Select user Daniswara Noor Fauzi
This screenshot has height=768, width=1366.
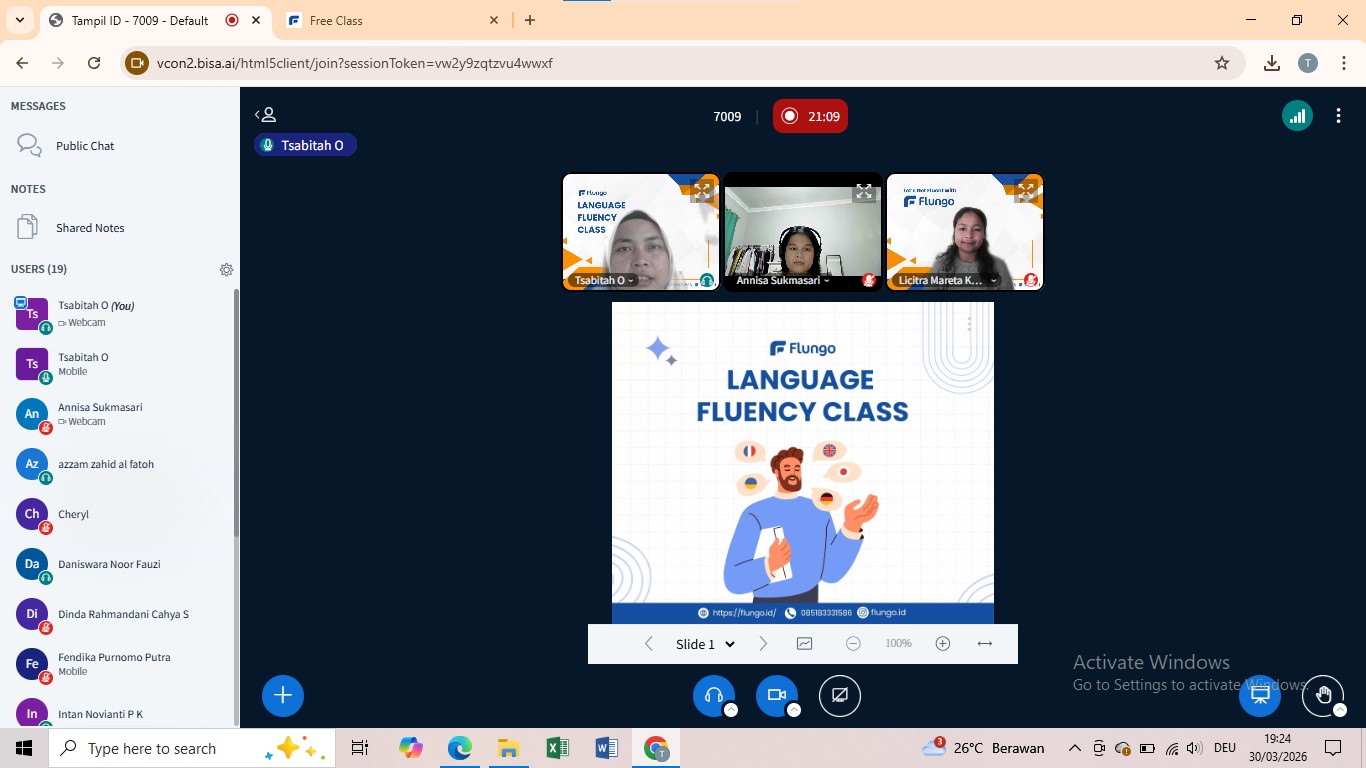point(118,564)
